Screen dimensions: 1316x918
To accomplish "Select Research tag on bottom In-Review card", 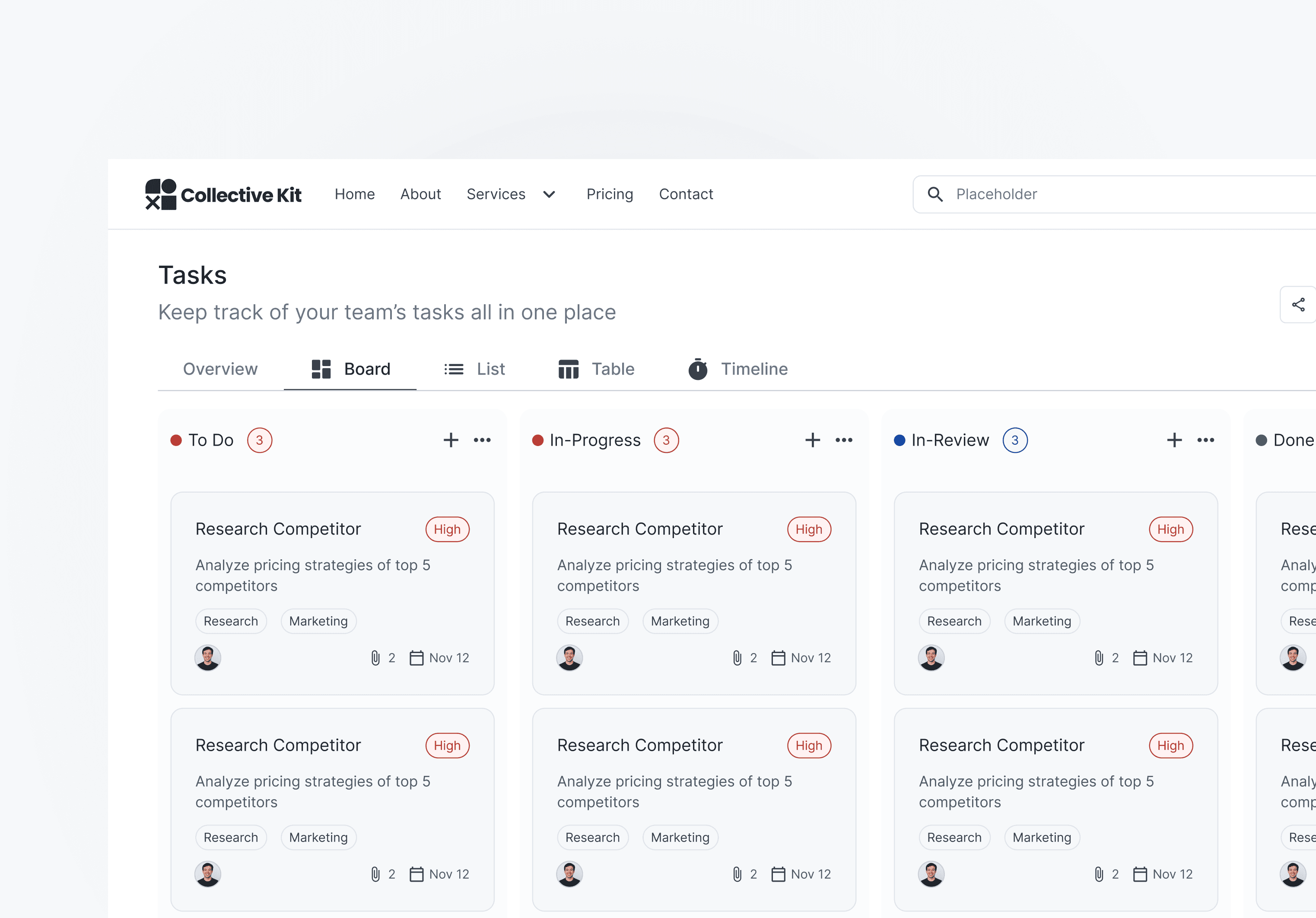I will [954, 838].
